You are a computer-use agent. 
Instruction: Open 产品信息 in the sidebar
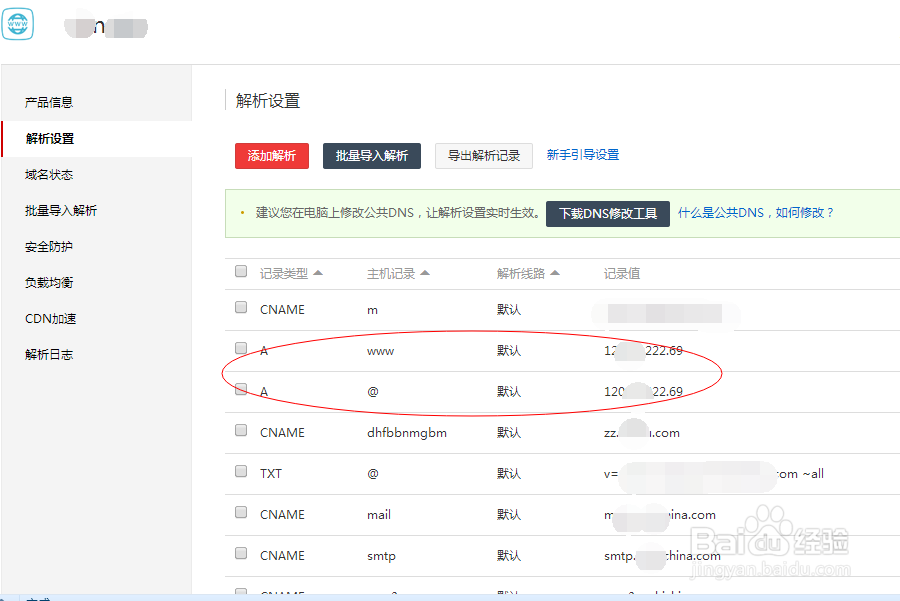(47, 101)
